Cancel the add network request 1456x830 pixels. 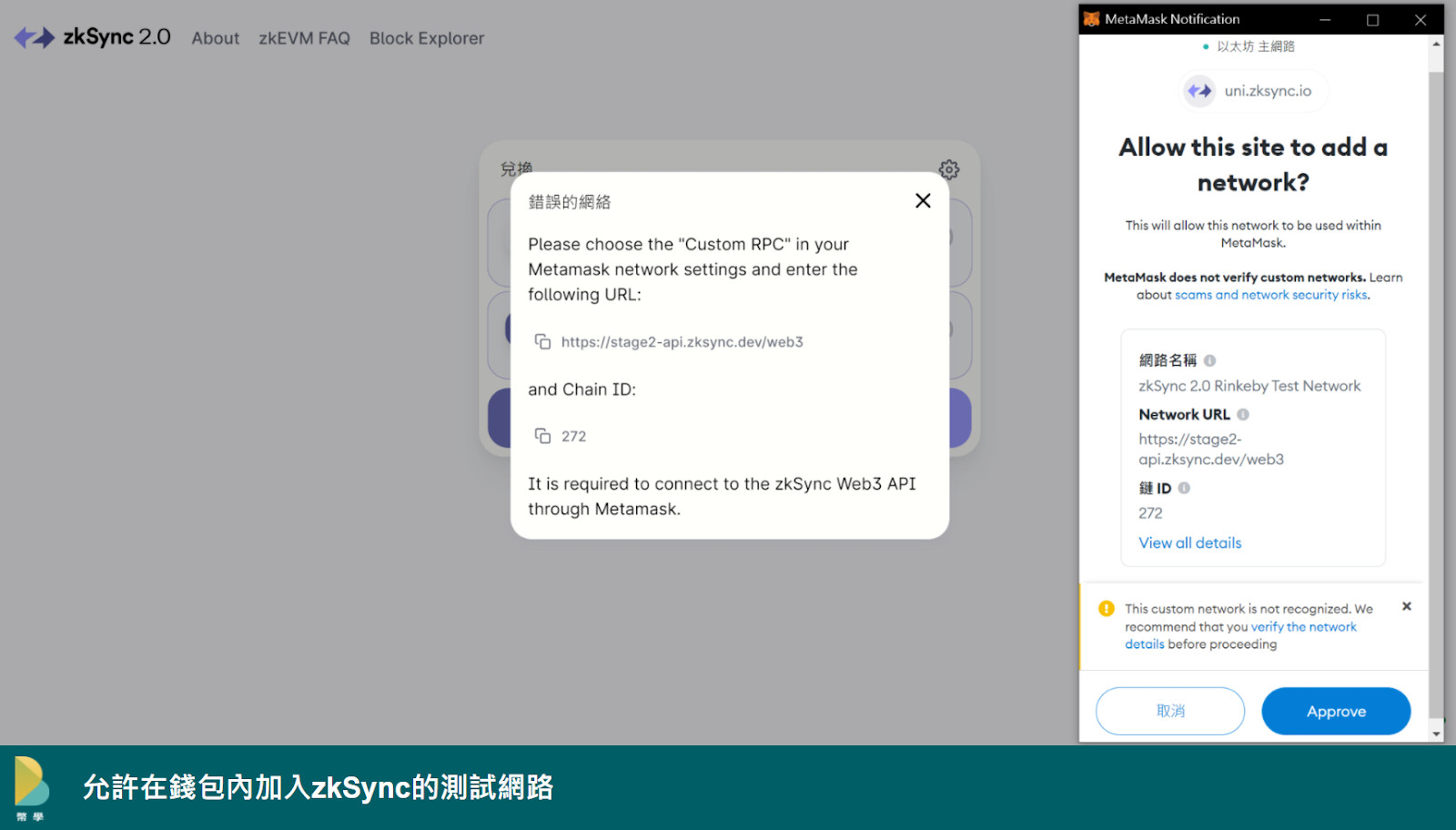tap(1170, 711)
